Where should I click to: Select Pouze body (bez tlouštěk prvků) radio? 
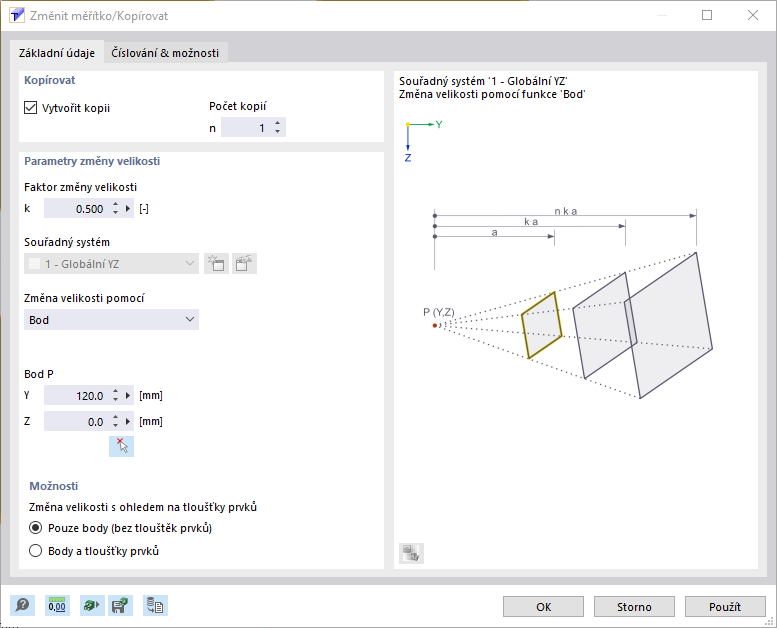tap(36, 528)
